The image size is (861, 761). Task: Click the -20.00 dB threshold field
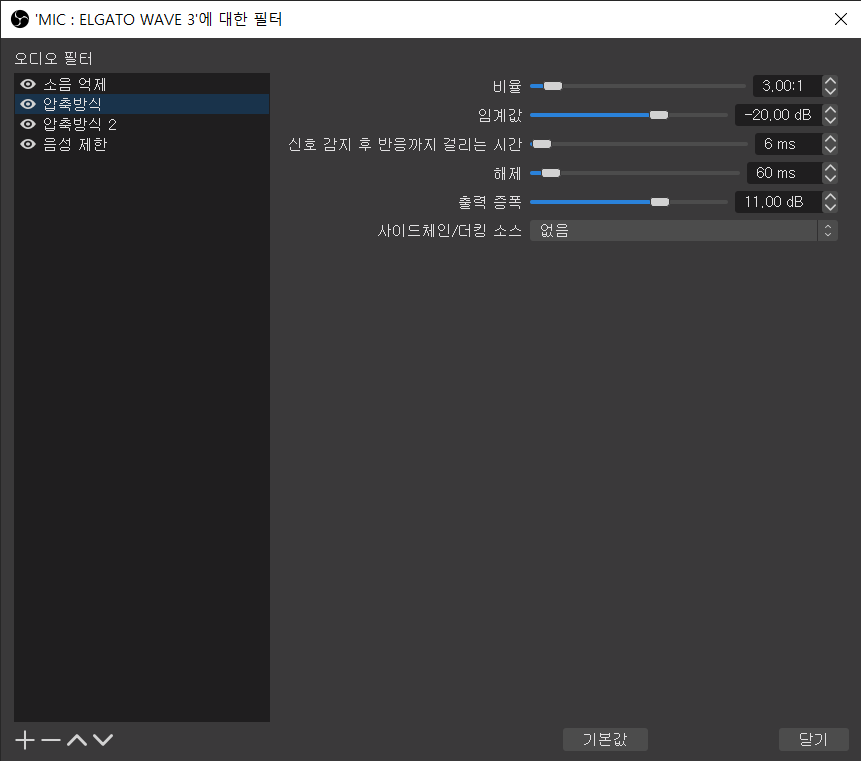point(778,115)
